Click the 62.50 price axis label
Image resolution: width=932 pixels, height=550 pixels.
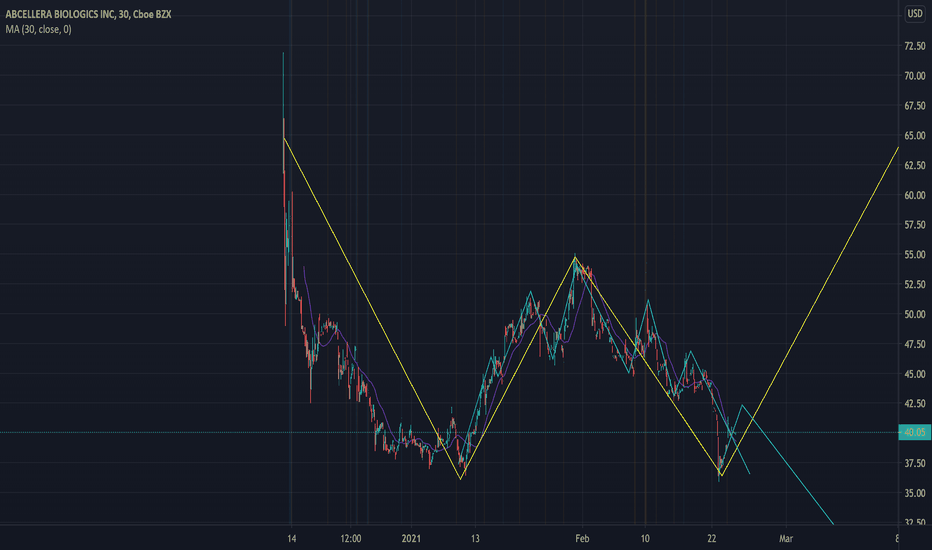[915, 165]
